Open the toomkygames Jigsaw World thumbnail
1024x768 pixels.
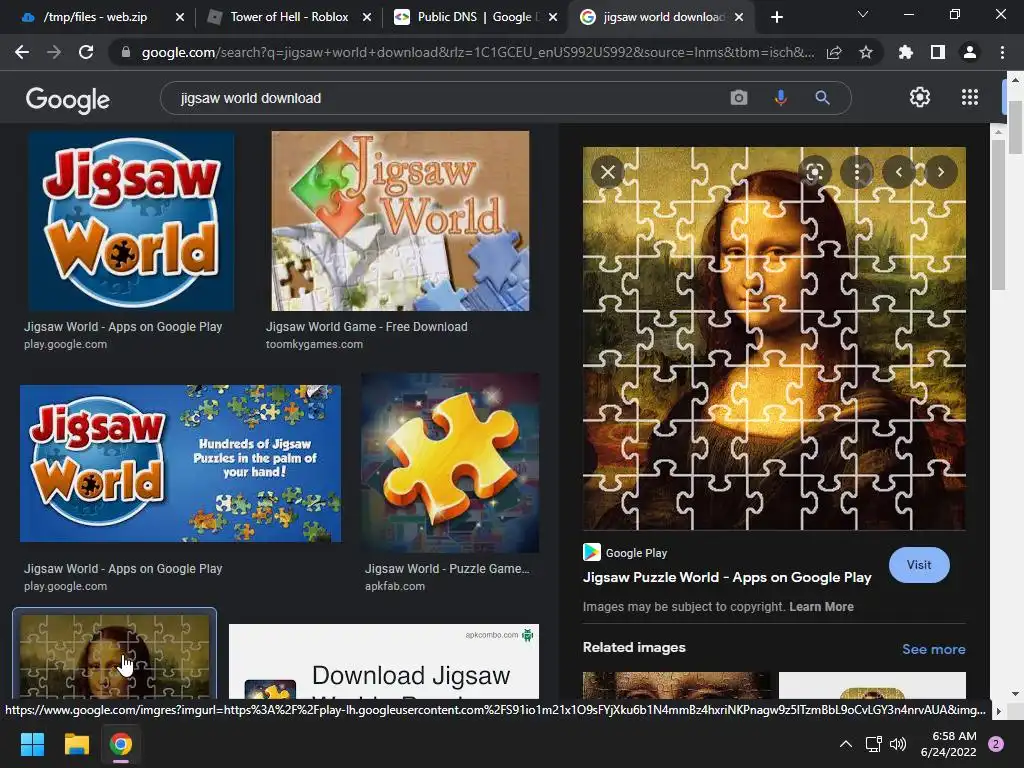pos(400,221)
